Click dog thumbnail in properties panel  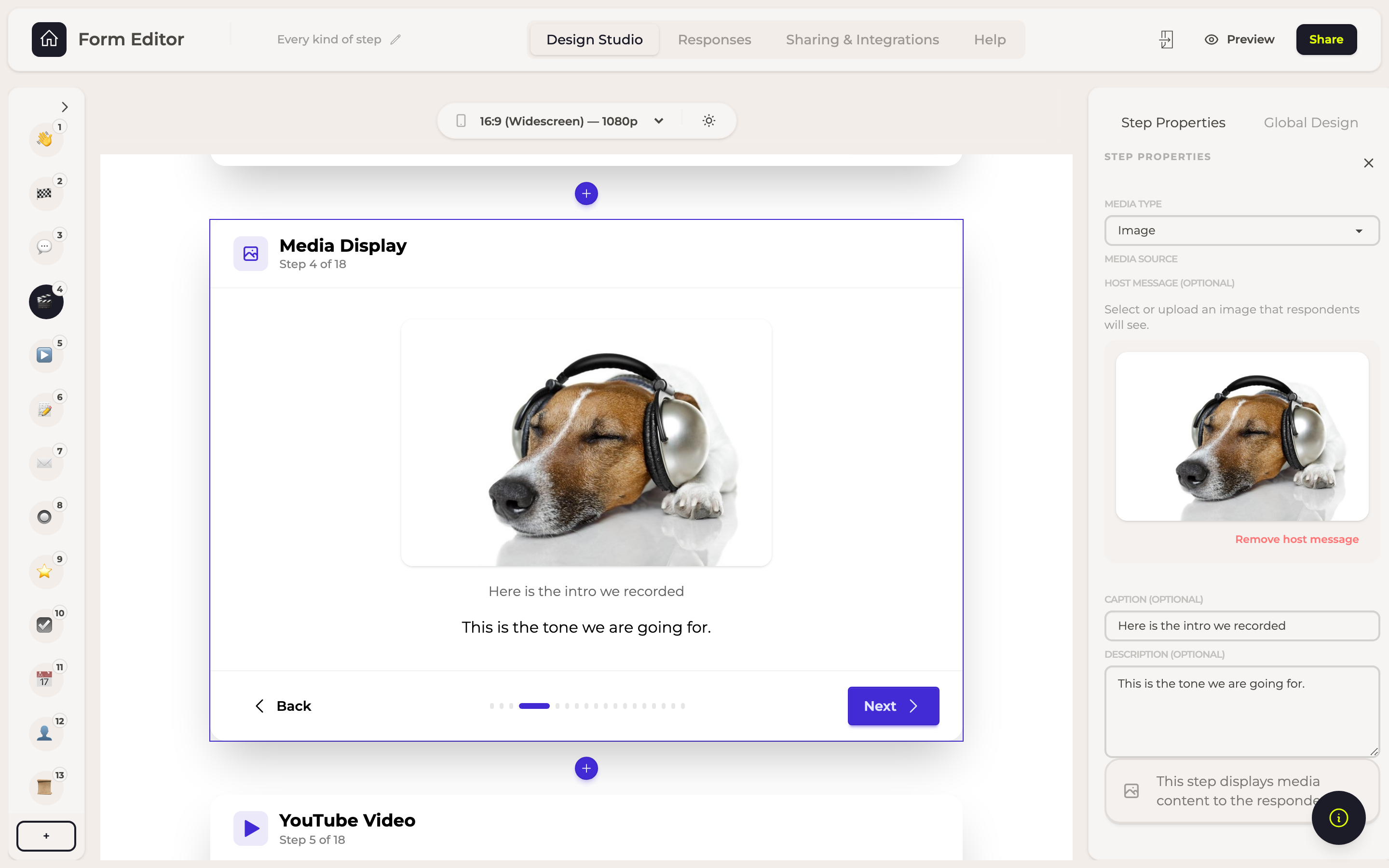click(x=1241, y=436)
